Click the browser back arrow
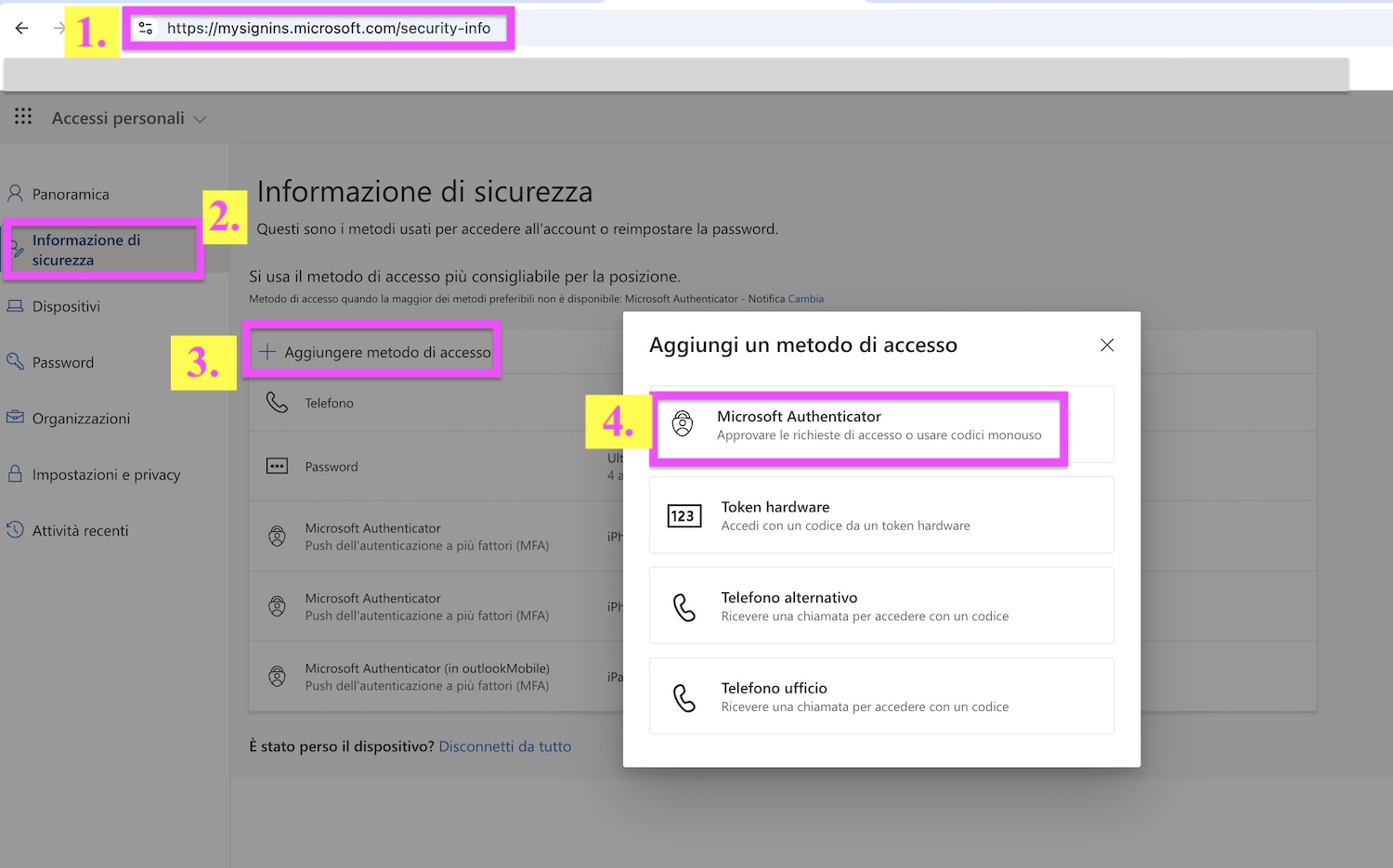Screen dimensions: 1393x868 point(22,28)
